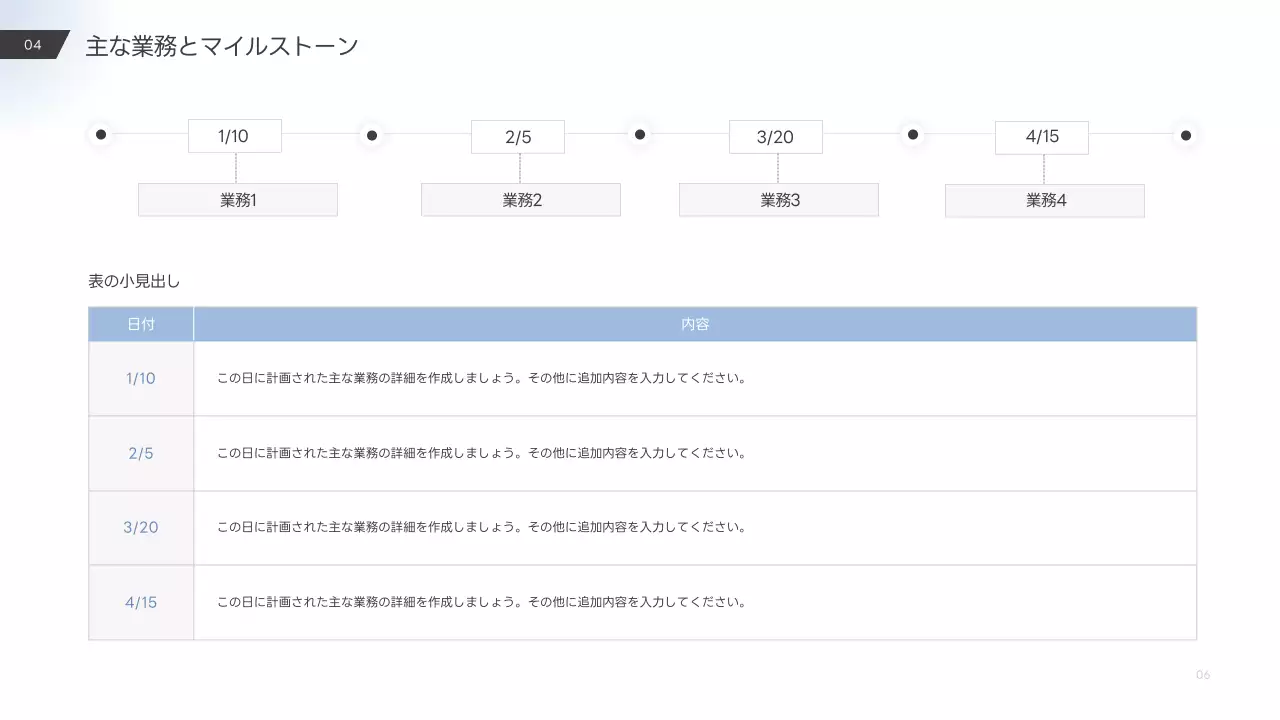The width and height of the screenshot is (1280, 720).
Task: Select the first timeline dot on the left
Action: (x=101, y=136)
